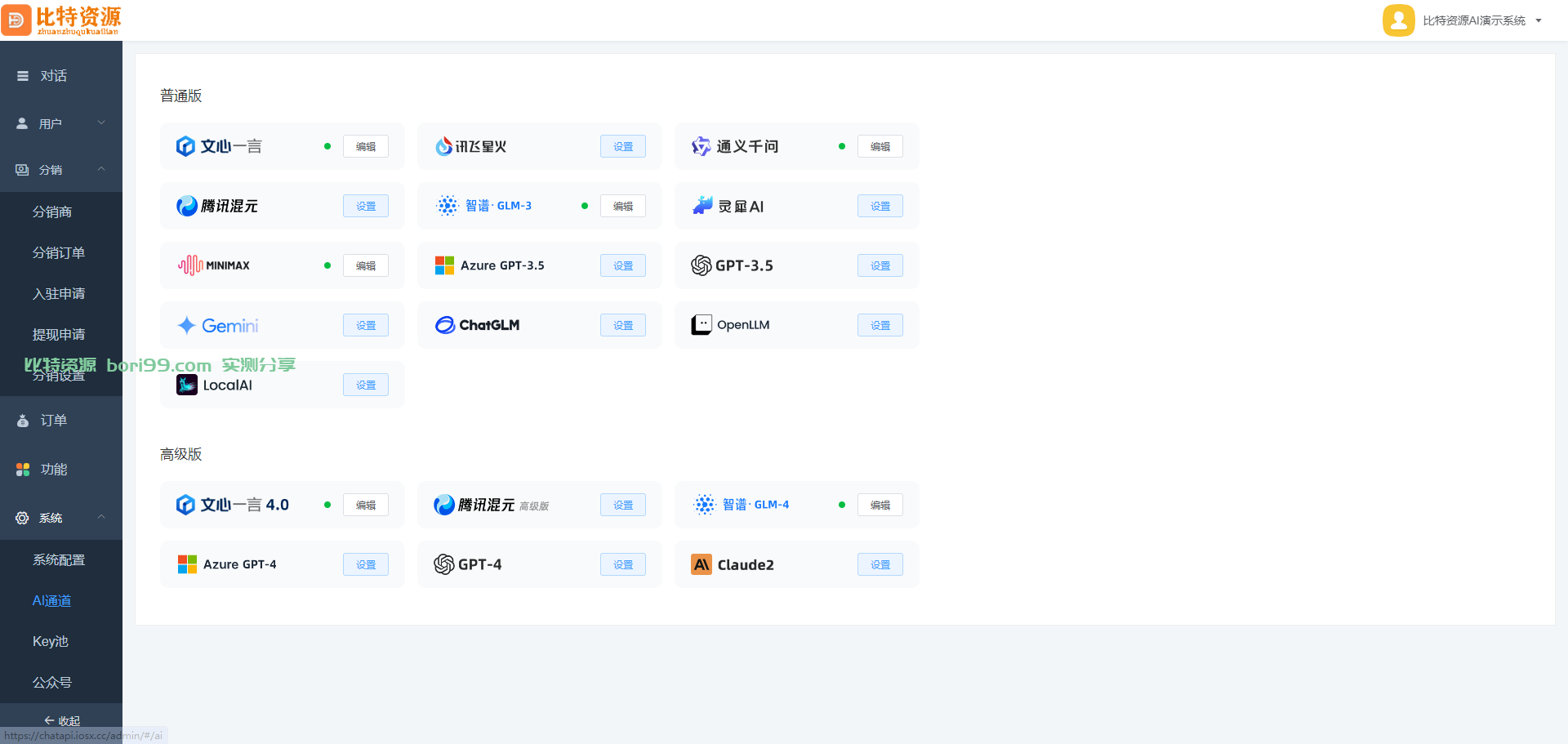Click the 通义千问 logo icon
This screenshot has width=1568, height=744.
tap(701, 146)
